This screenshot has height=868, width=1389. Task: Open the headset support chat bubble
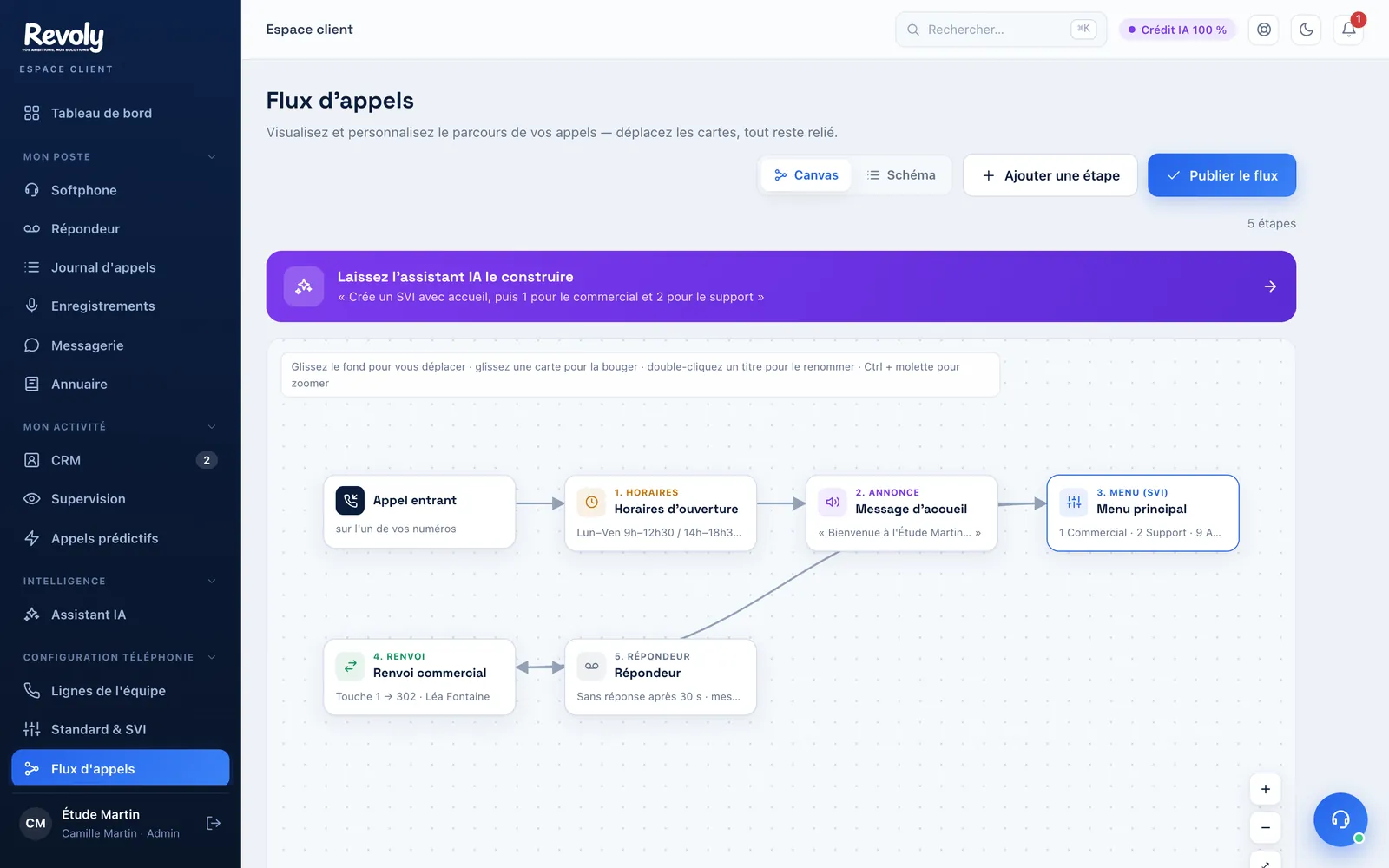pyautogui.click(x=1340, y=819)
